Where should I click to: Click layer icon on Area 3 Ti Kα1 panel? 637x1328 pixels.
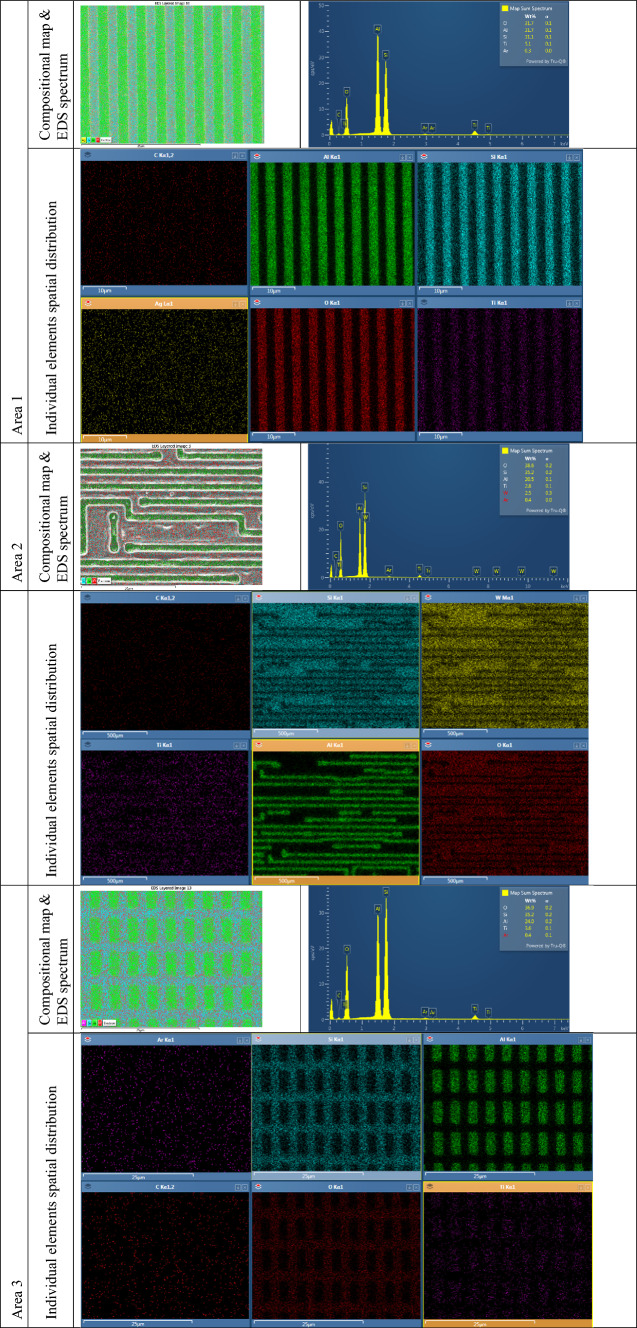coord(430,1186)
